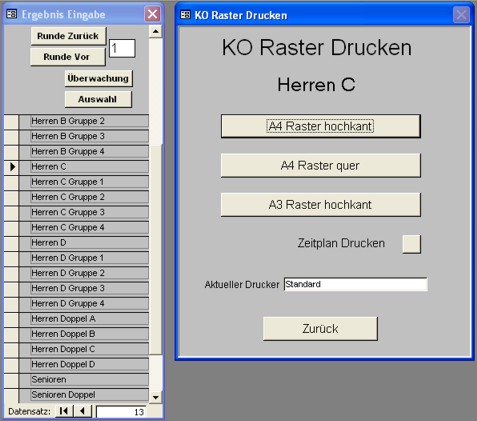Go to previous record arrow in navigator
Viewport: 477px width, 421px height.
(82, 411)
